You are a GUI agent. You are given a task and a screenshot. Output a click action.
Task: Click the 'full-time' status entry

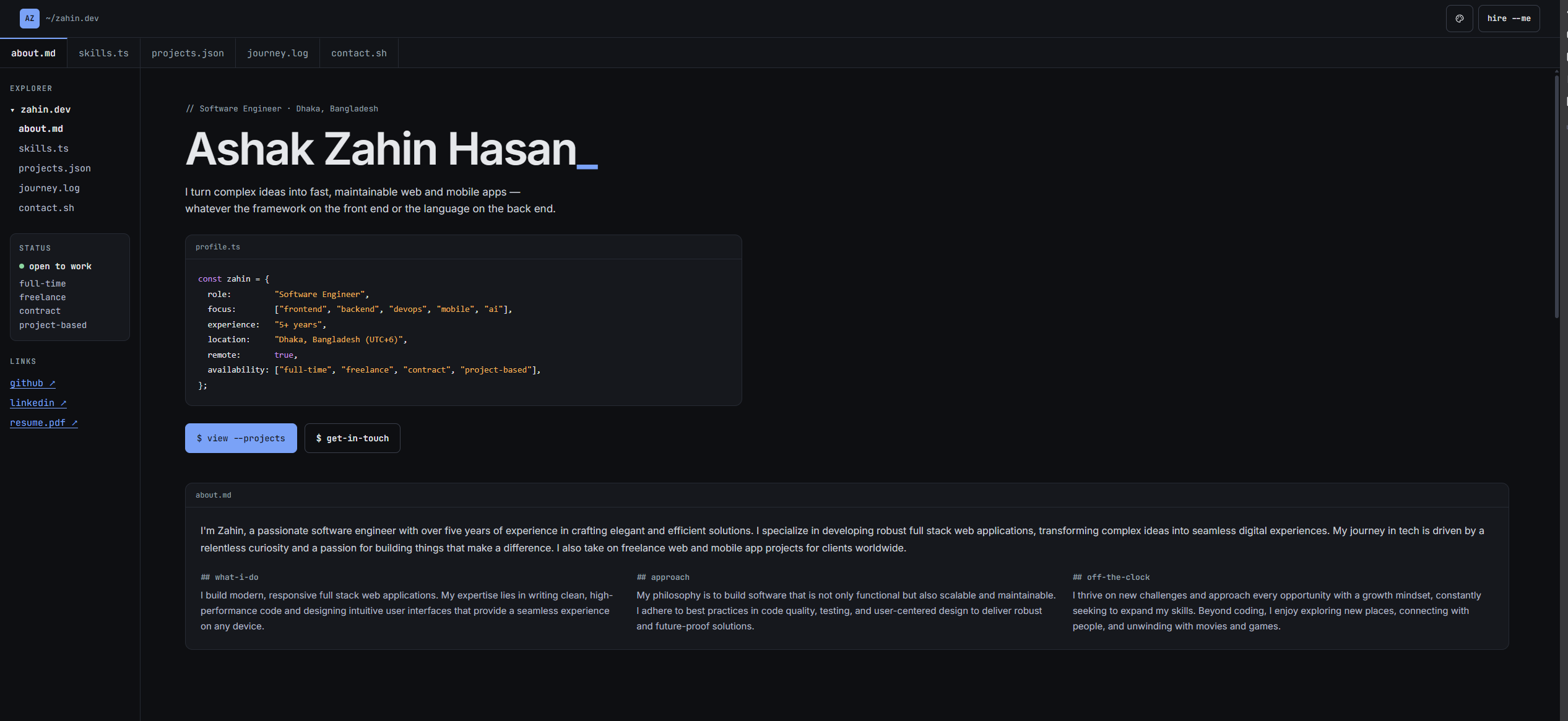[43, 283]
